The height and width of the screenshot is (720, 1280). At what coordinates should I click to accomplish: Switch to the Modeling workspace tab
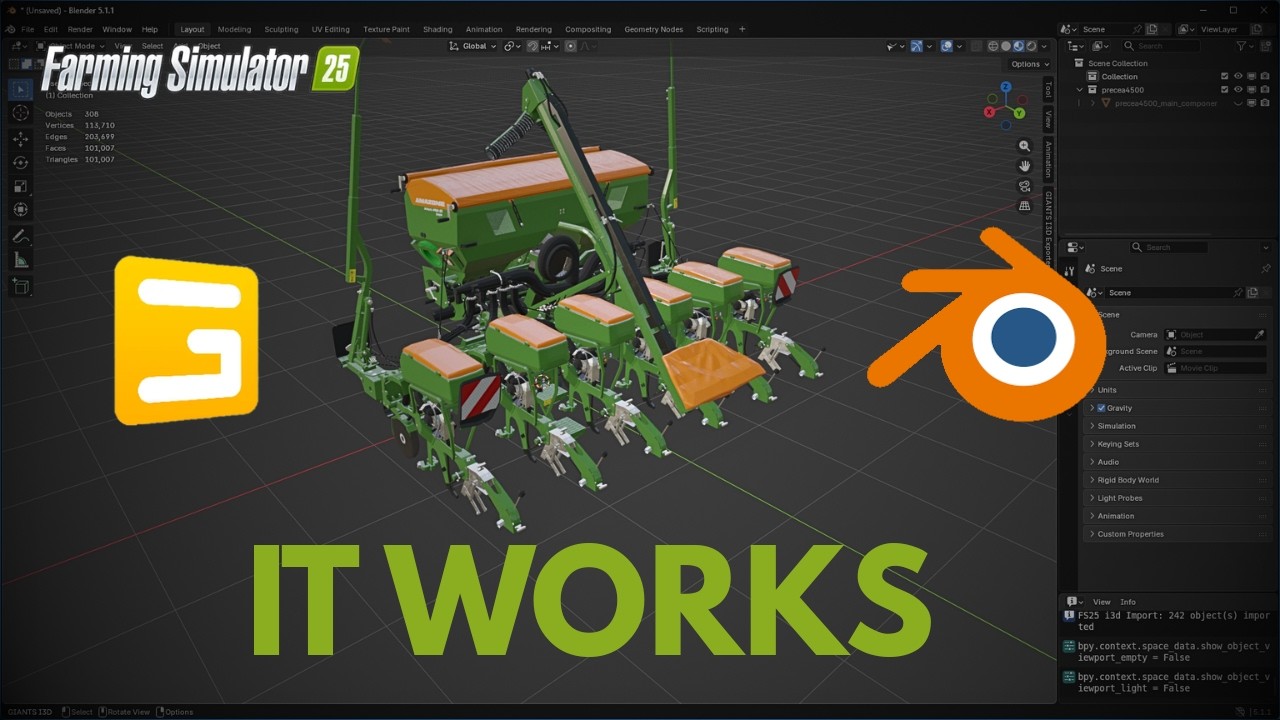(234, 29)
